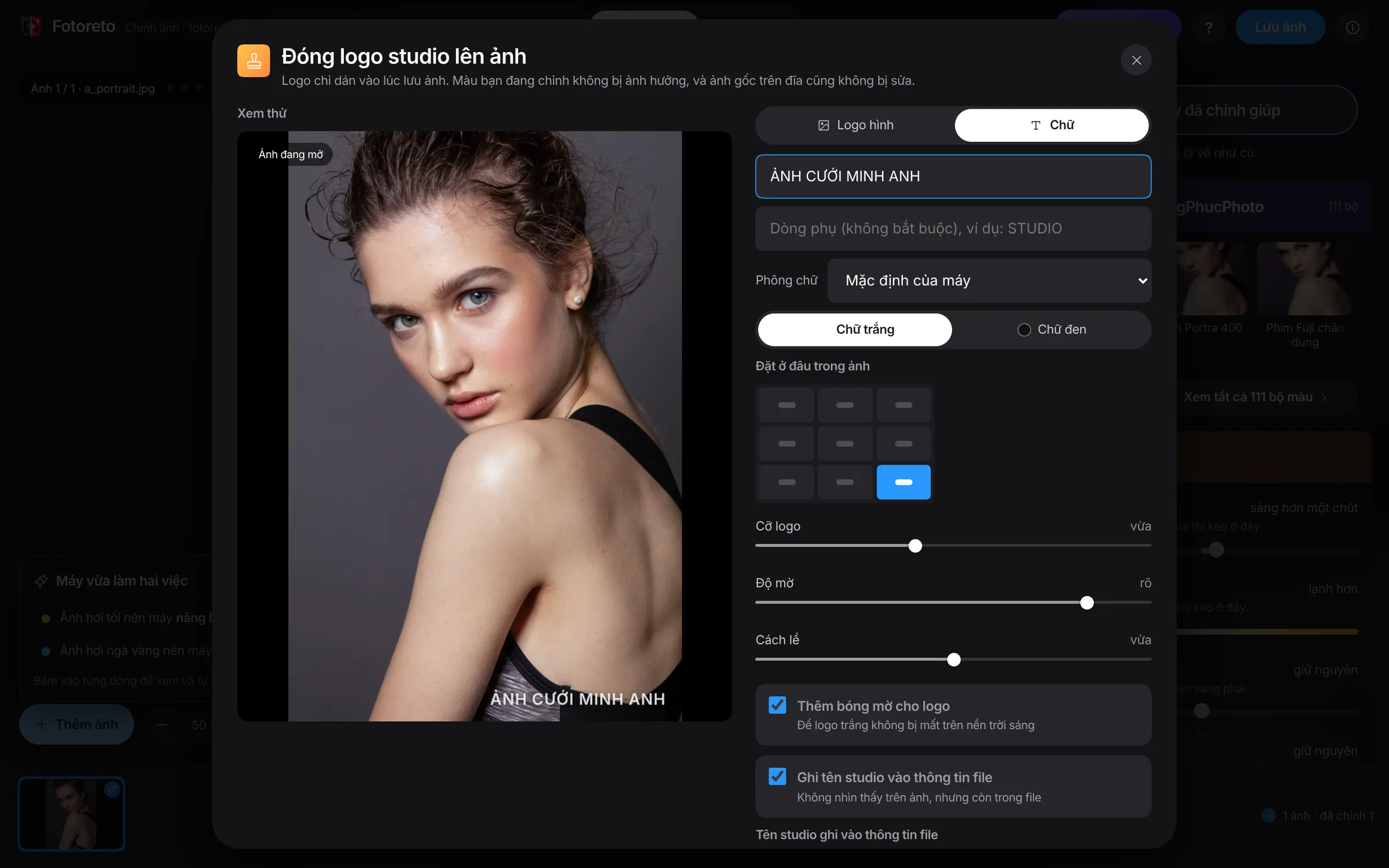Open the Phông chữ font dropdown

tap(989, 281)
